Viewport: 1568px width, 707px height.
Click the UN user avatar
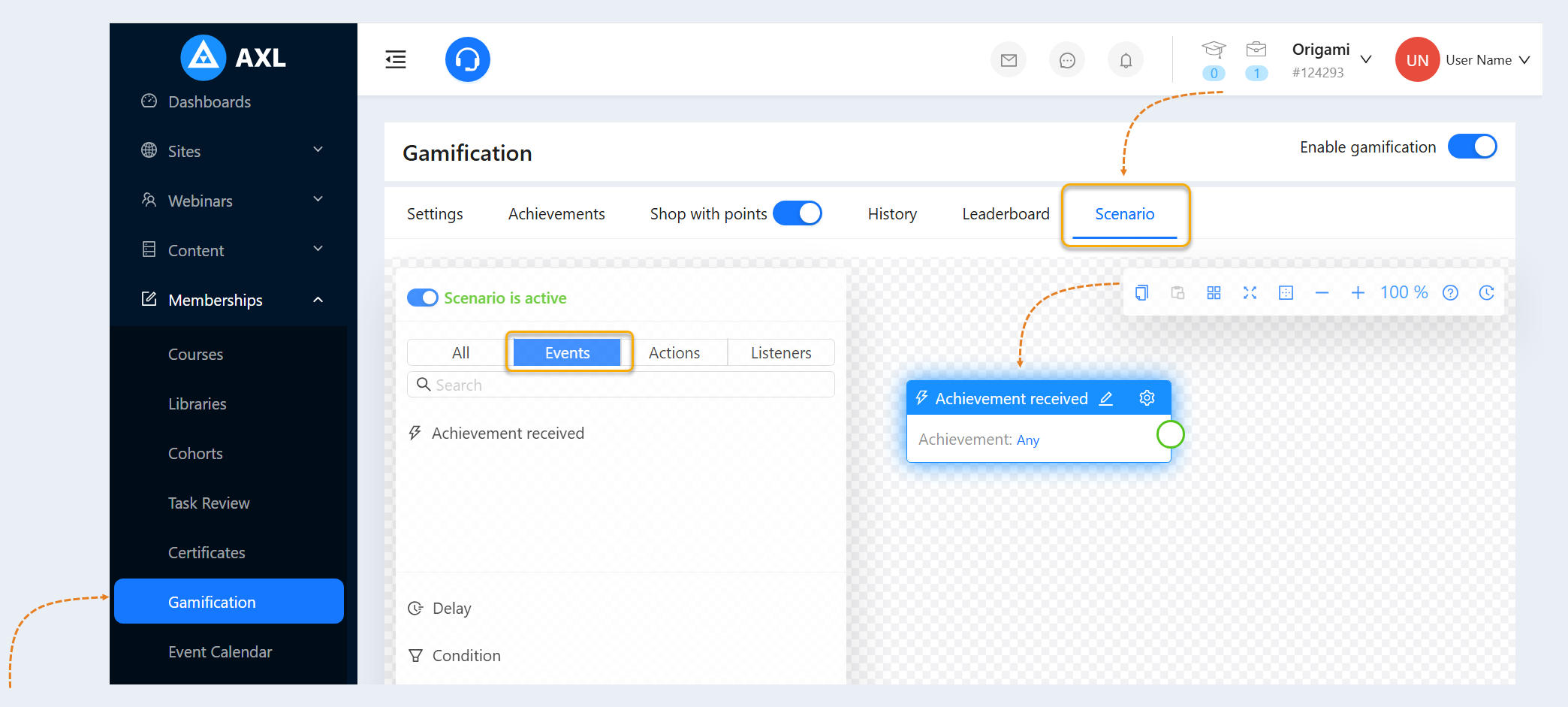click(1417, 59)
